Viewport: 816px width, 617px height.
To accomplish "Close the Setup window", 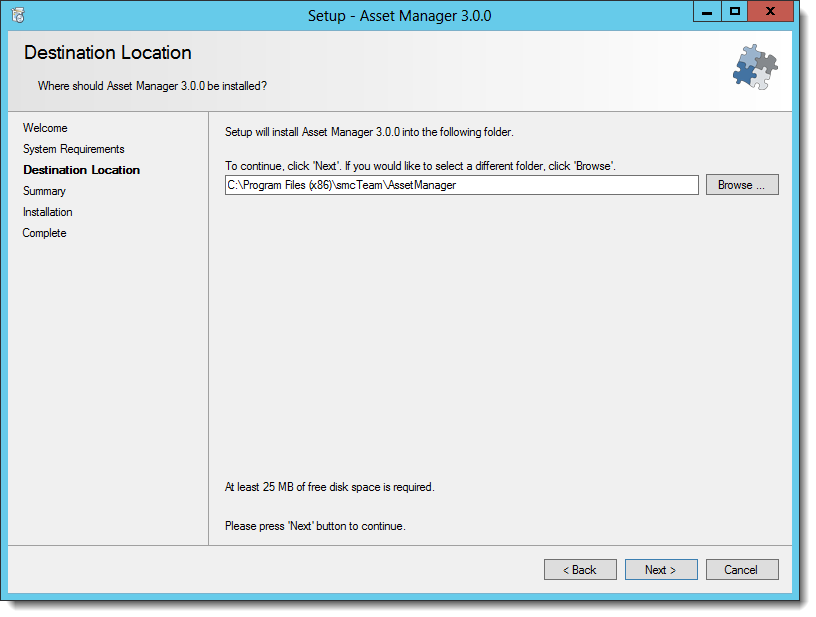I will pos(770,11).
